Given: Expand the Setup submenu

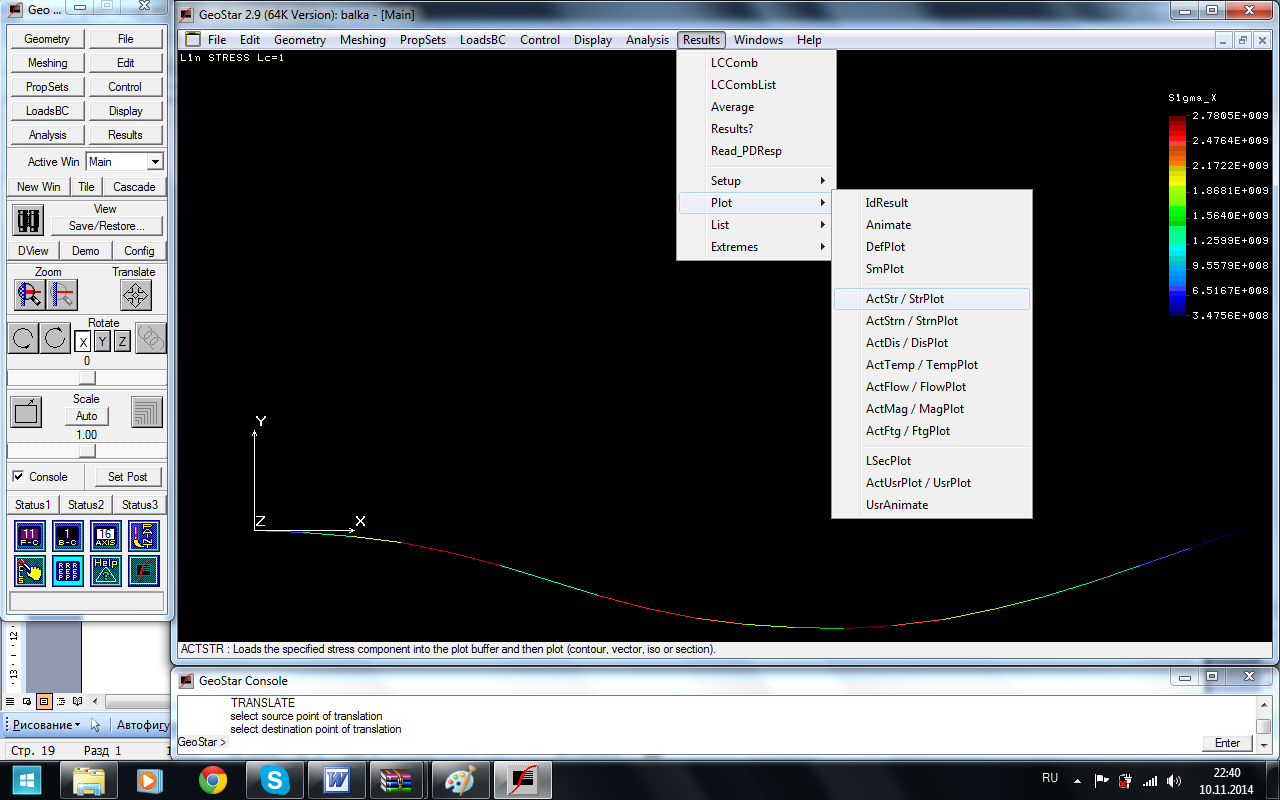Looking at the screenshot, I should point(756,181).
